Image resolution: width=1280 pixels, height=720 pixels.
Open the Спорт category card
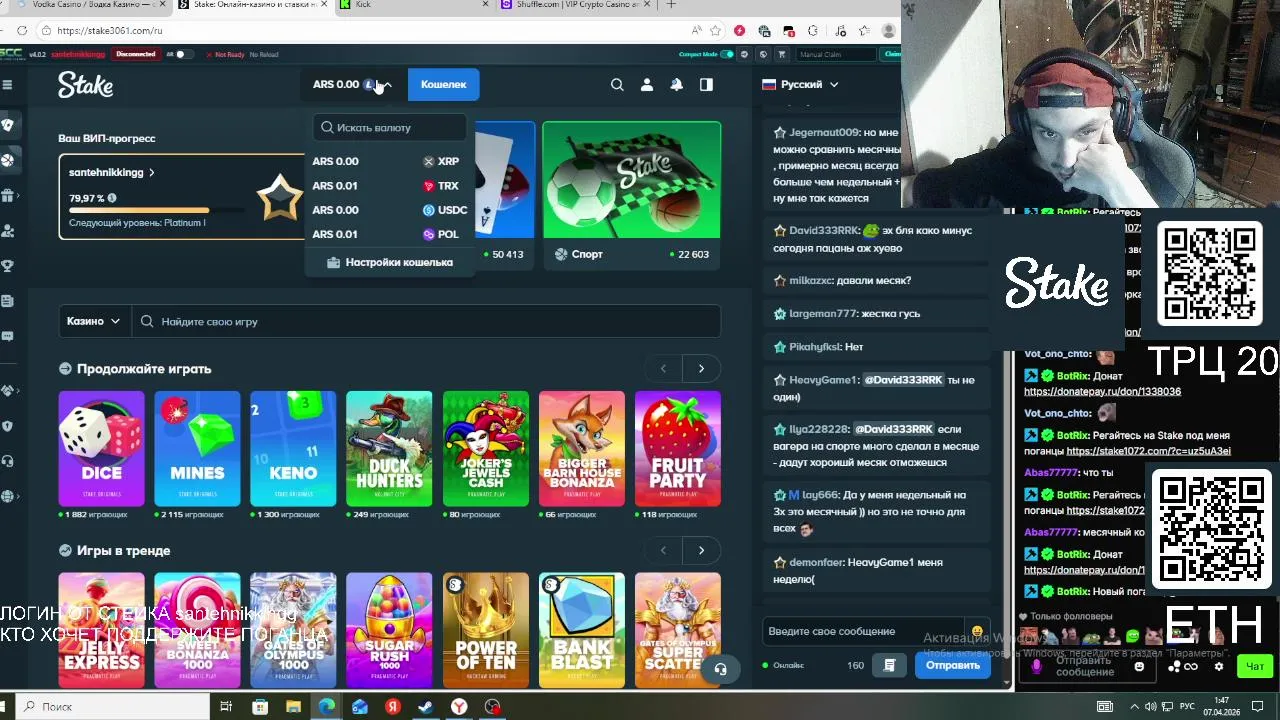pyautogui.click(x=632, y=195)
